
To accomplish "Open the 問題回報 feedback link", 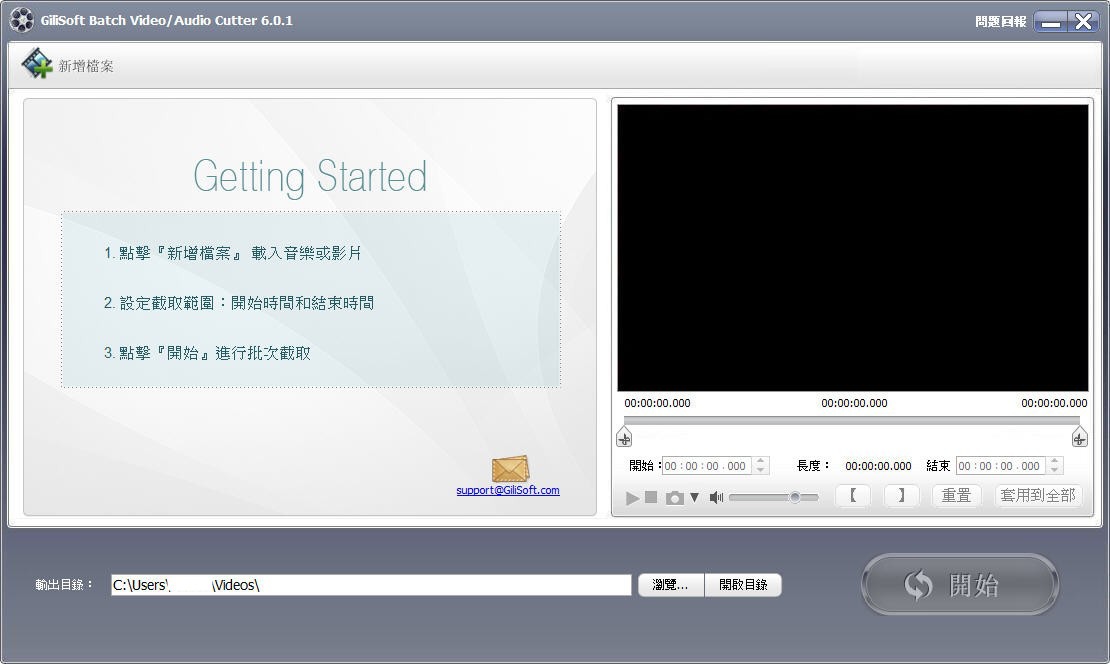I will 1000,21.
